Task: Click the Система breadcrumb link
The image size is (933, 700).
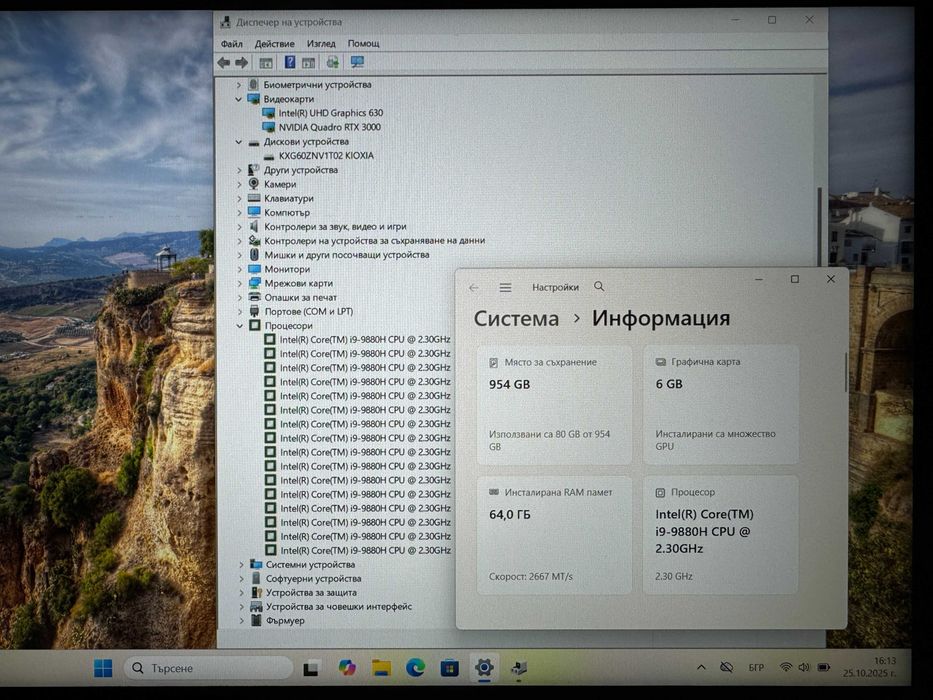Action: coord(516,319)
